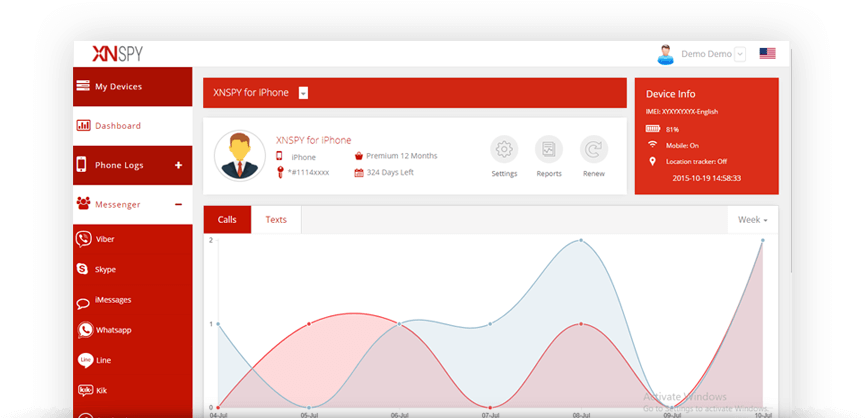Open the Week range dropdown
Image resolution: width=865 pixels, height=418 pixels.
point(752,220)
